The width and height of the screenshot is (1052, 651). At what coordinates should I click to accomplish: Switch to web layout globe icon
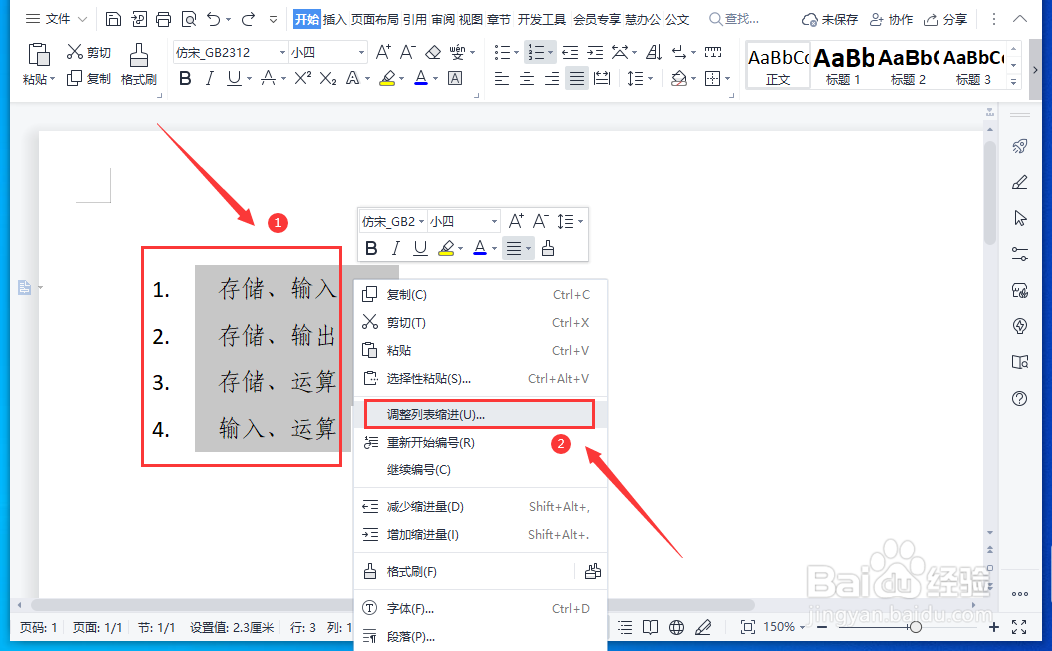coord(676,627)
